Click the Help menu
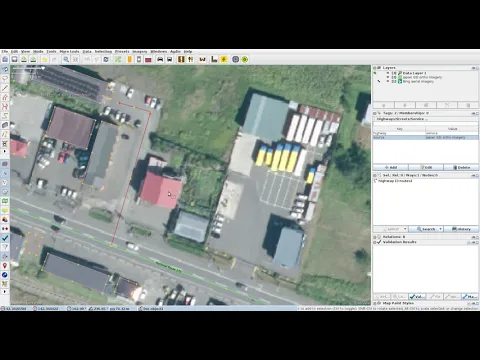Screen dimensions: 480x360 point(188,52)
